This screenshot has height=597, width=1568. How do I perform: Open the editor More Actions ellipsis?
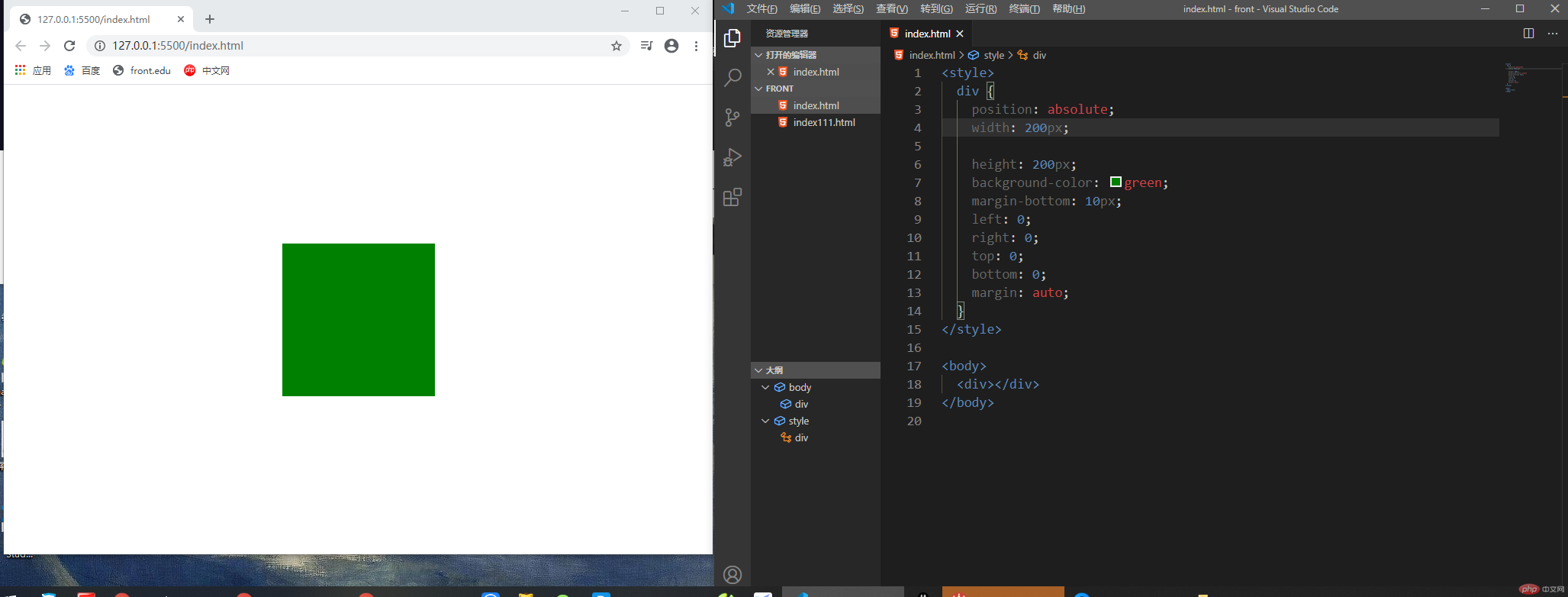[x=1553, y=33]
